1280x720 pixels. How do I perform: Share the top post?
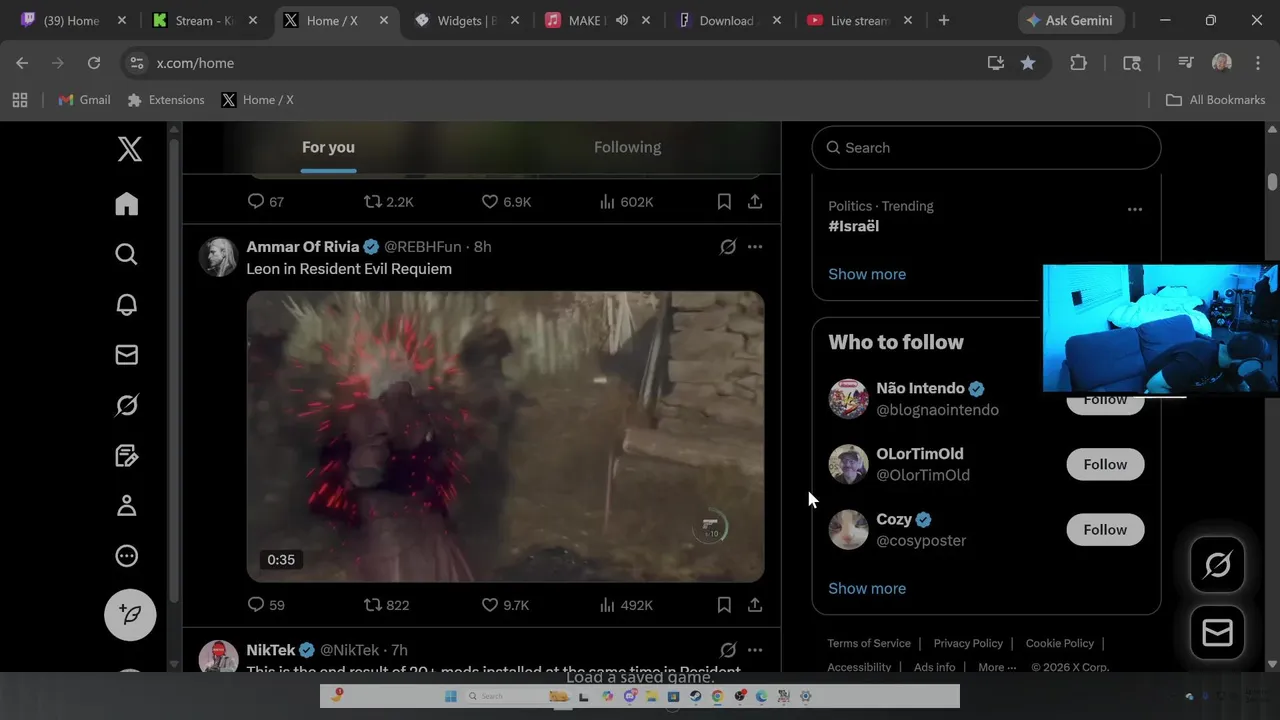click(x=755, y=202)
